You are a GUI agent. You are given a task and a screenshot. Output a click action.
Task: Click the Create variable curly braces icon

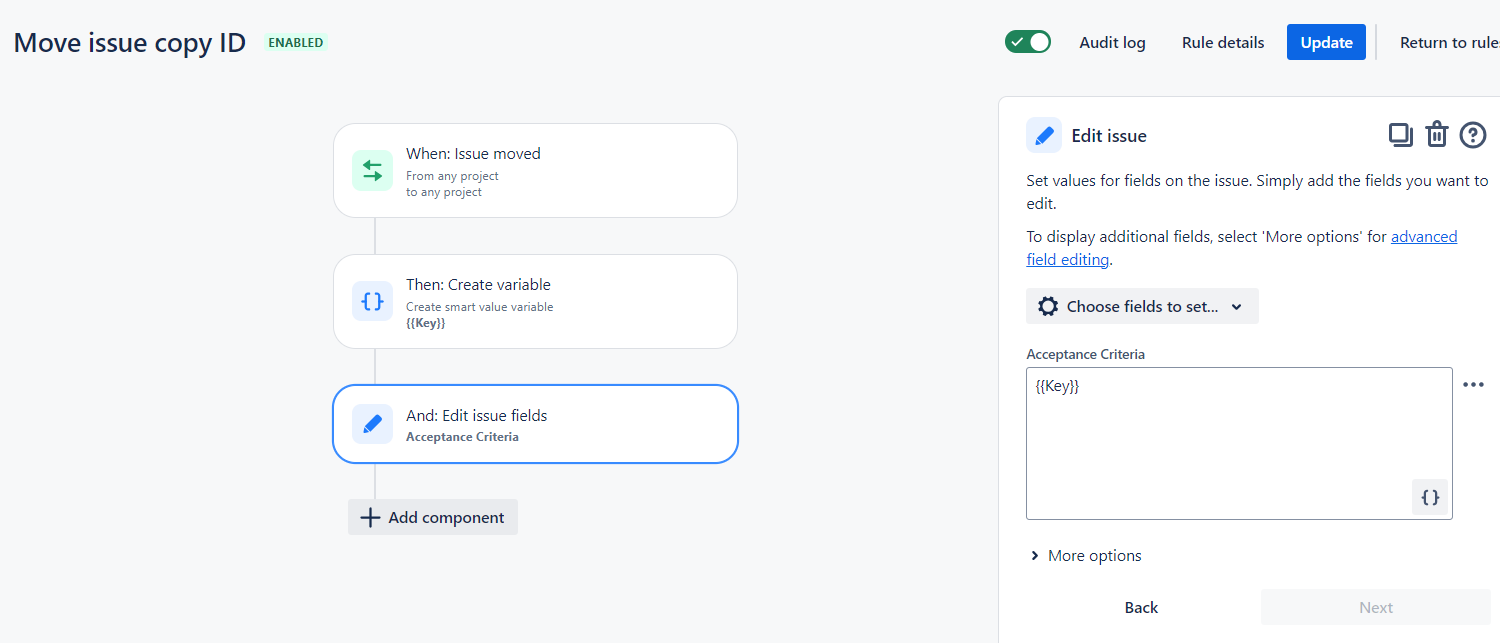coord(372,301)
